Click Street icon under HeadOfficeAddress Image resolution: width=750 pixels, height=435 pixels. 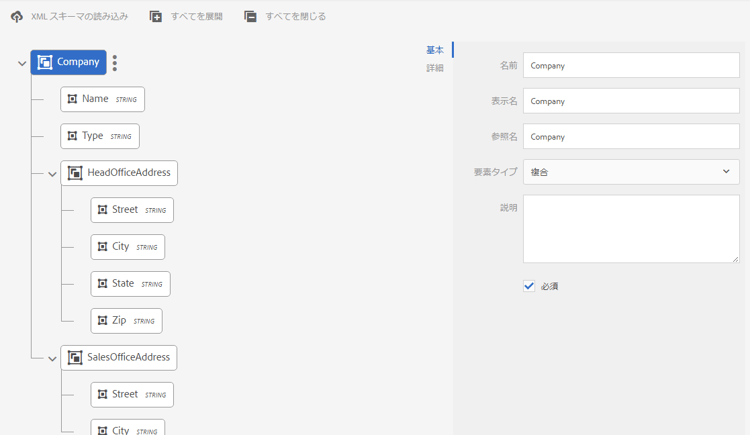[x=102, y=210]
